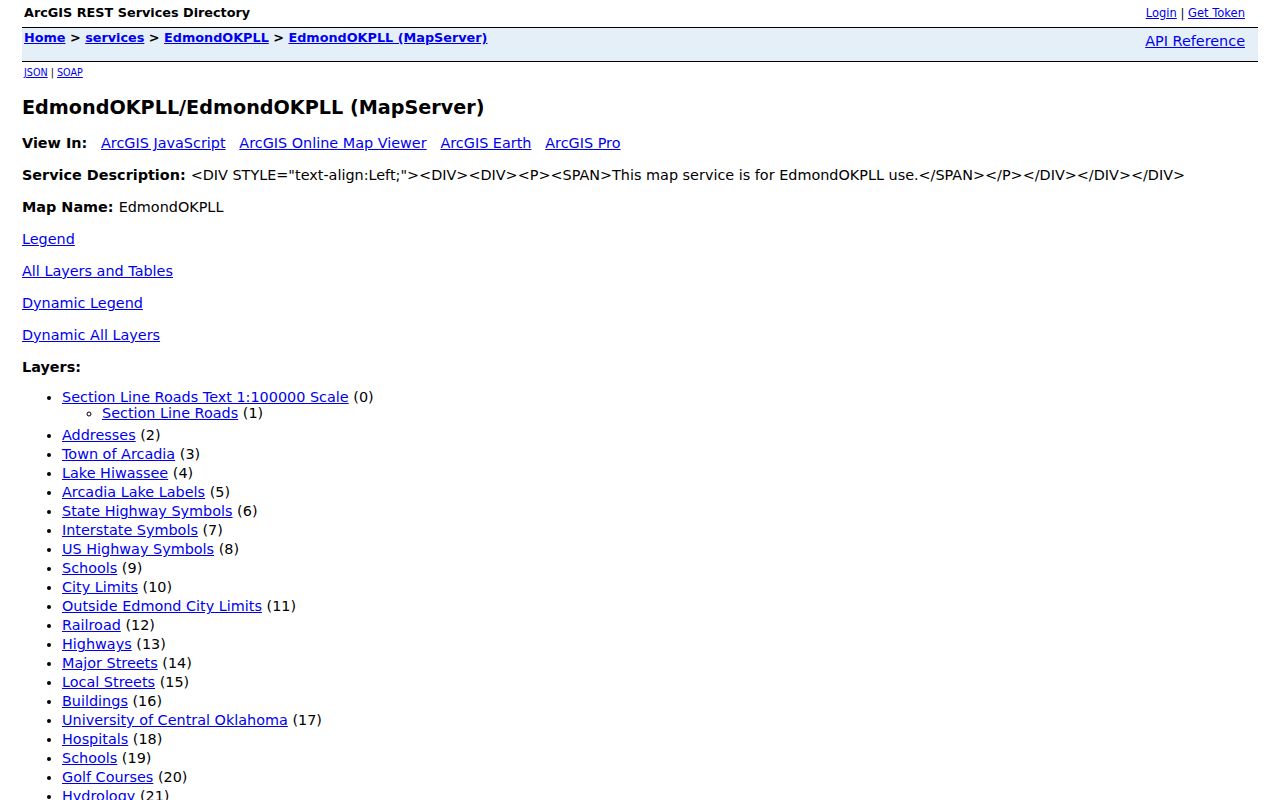Open All Layers and Tables
Viewport: 1280px width, 800px height.
tap(97, 271)
